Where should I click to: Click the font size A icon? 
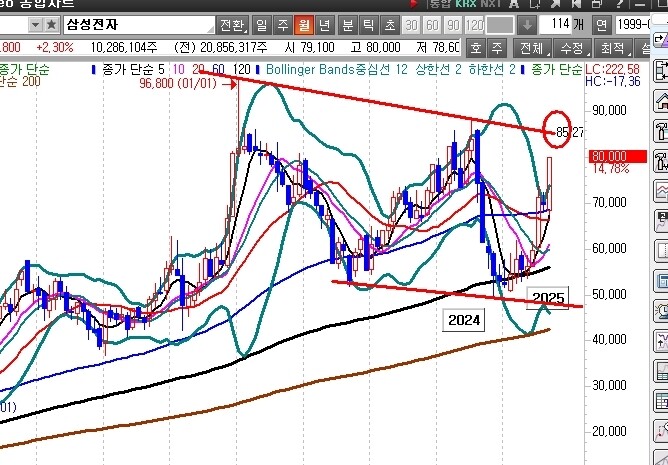(514, 4)
